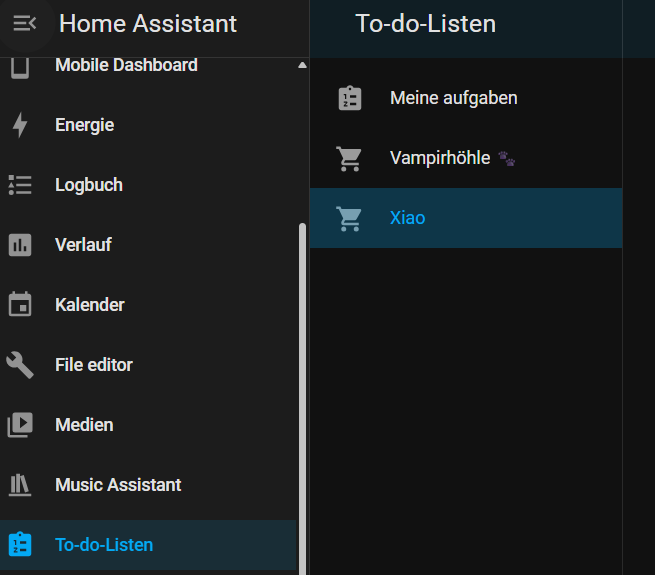
Task: Click the Kalender calendar icon
Action: [x=20, y=304]
